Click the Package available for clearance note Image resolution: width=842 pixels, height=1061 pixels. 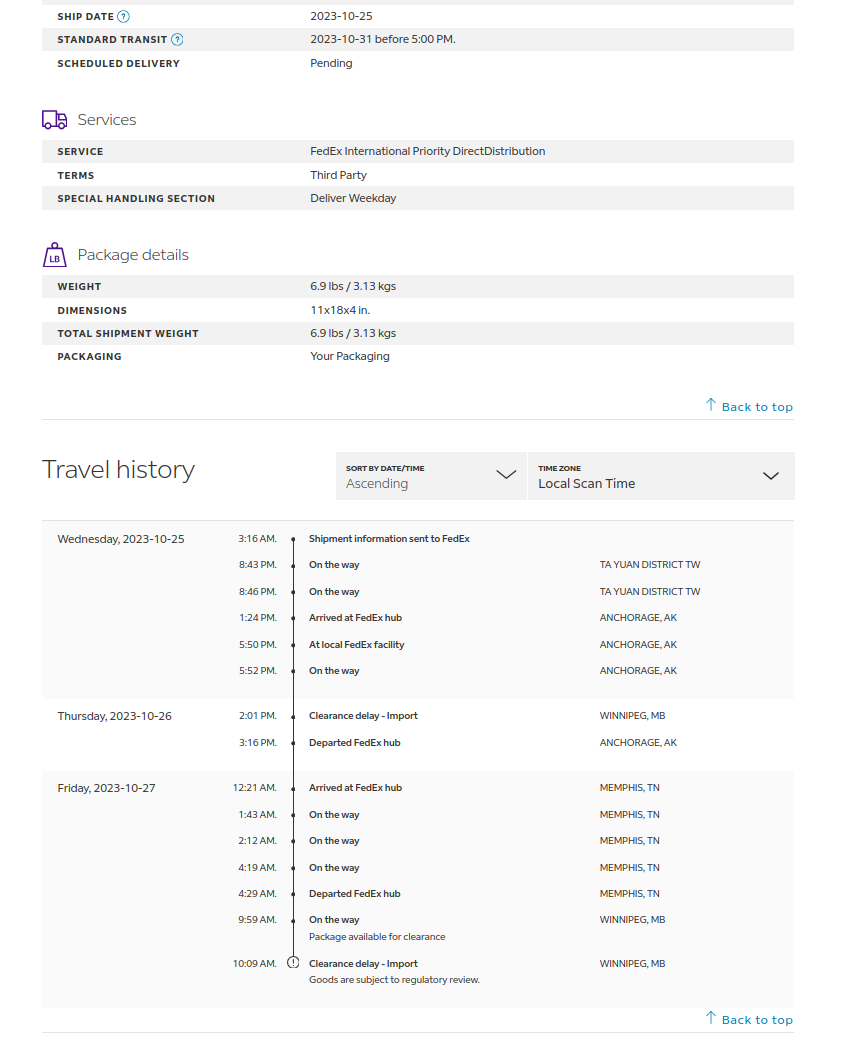click(377, 937)
